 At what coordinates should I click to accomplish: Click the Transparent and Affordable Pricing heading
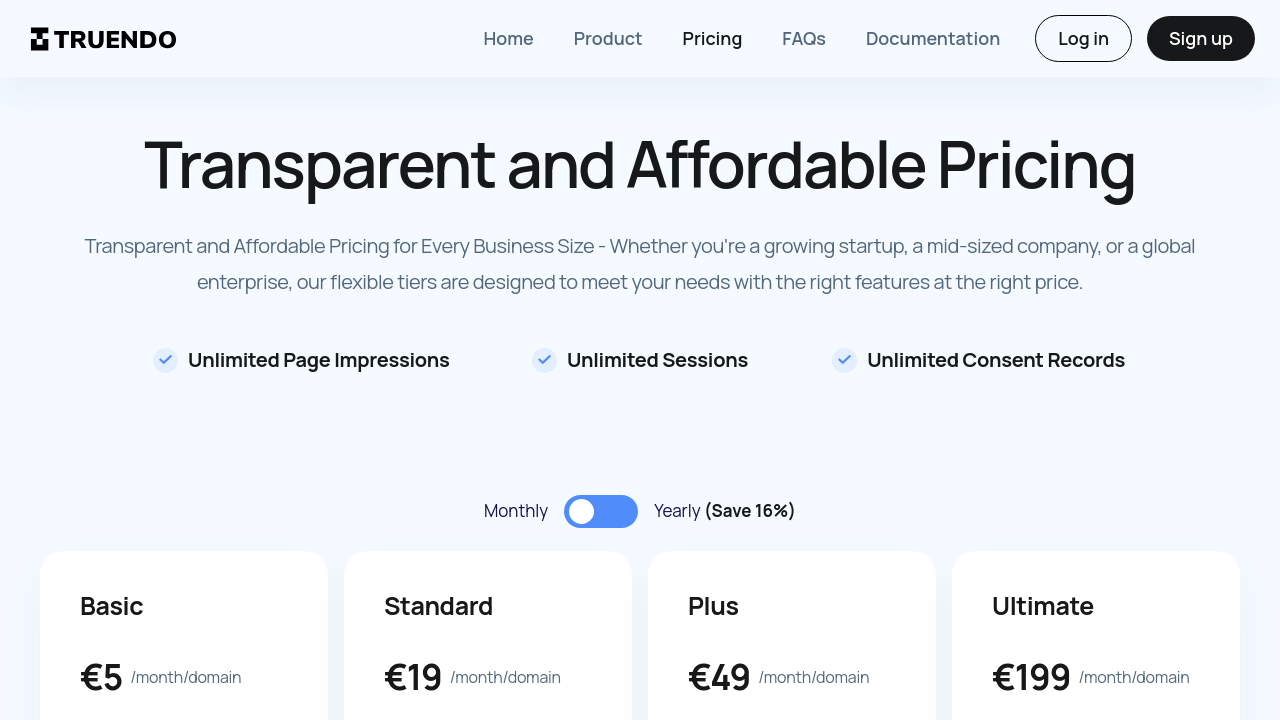(x=640, y=165)
